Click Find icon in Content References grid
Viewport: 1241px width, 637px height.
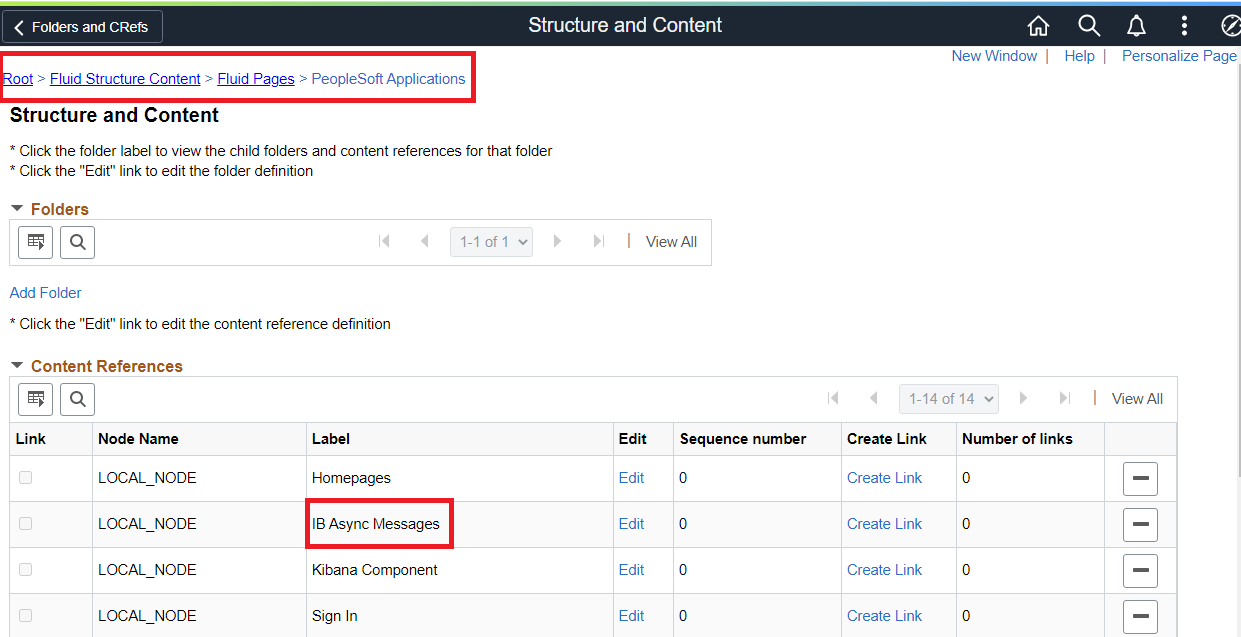[77, 399]
